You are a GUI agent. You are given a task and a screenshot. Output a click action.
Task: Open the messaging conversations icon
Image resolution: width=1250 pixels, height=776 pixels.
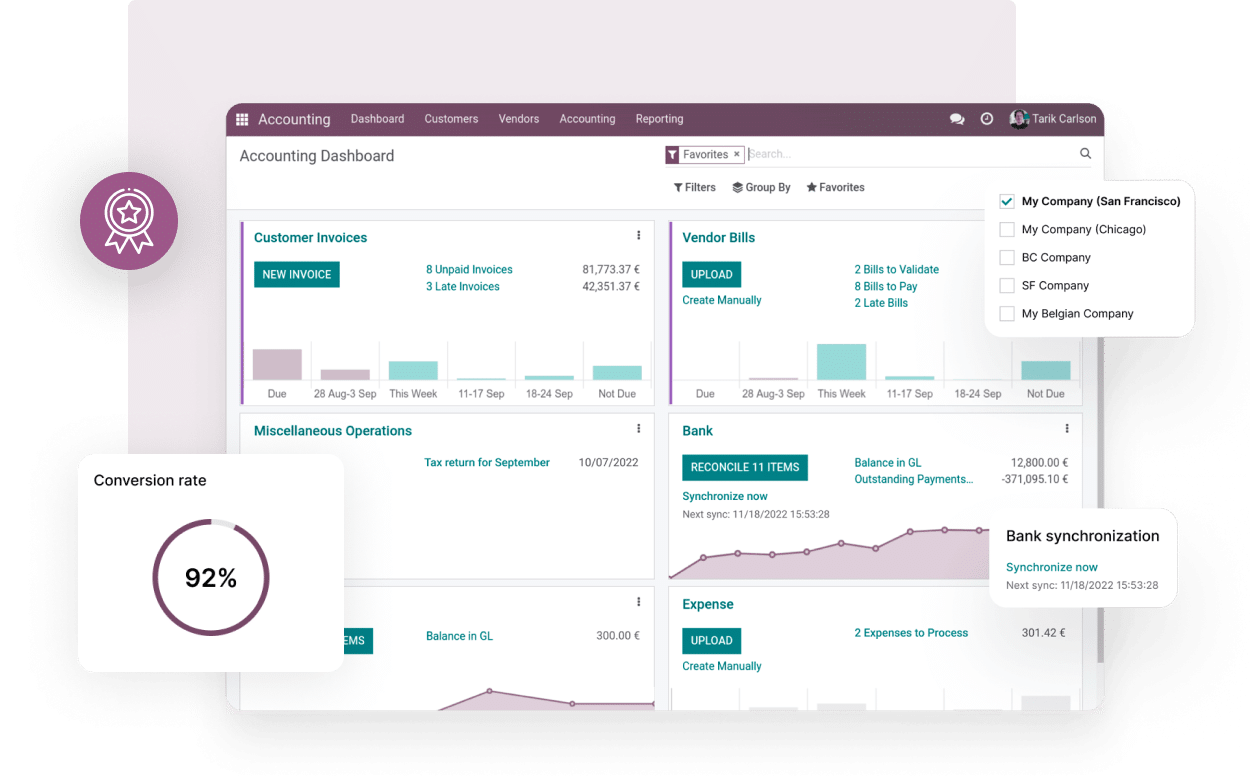pyautogui.click(x=957, y=119)
